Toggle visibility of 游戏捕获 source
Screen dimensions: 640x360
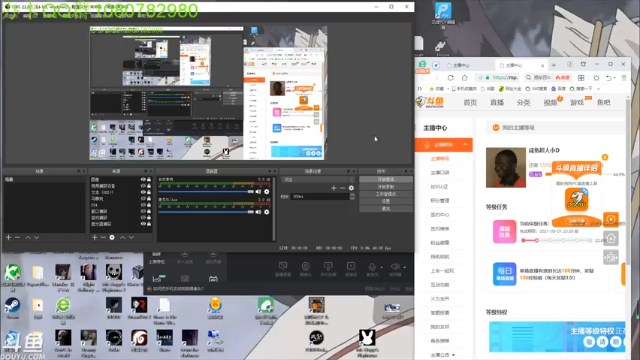point(143,218)
